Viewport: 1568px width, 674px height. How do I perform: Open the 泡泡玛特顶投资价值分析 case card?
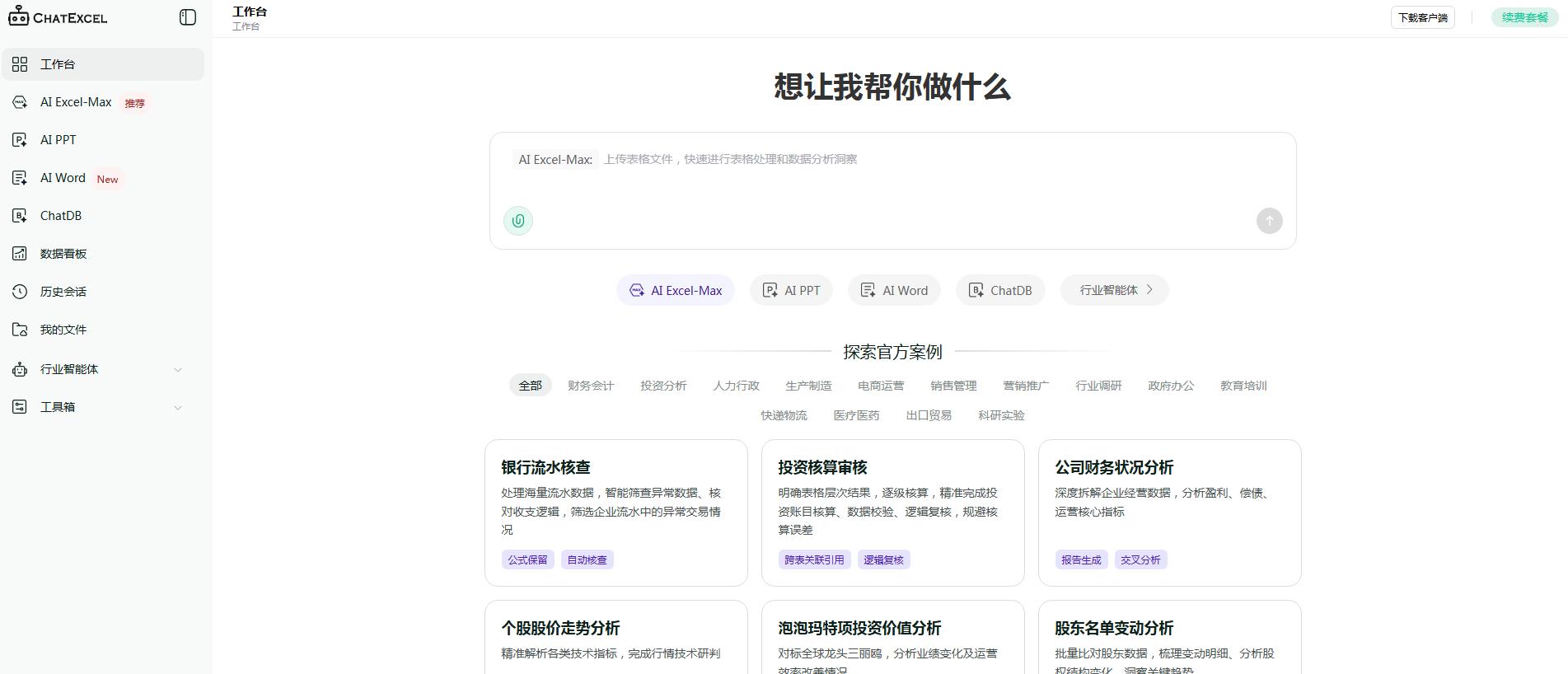[893, 637]
